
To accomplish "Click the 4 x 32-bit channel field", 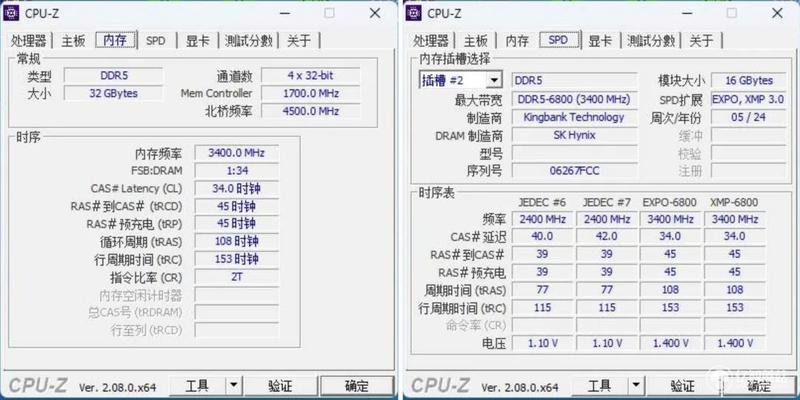I will point(310,76).
